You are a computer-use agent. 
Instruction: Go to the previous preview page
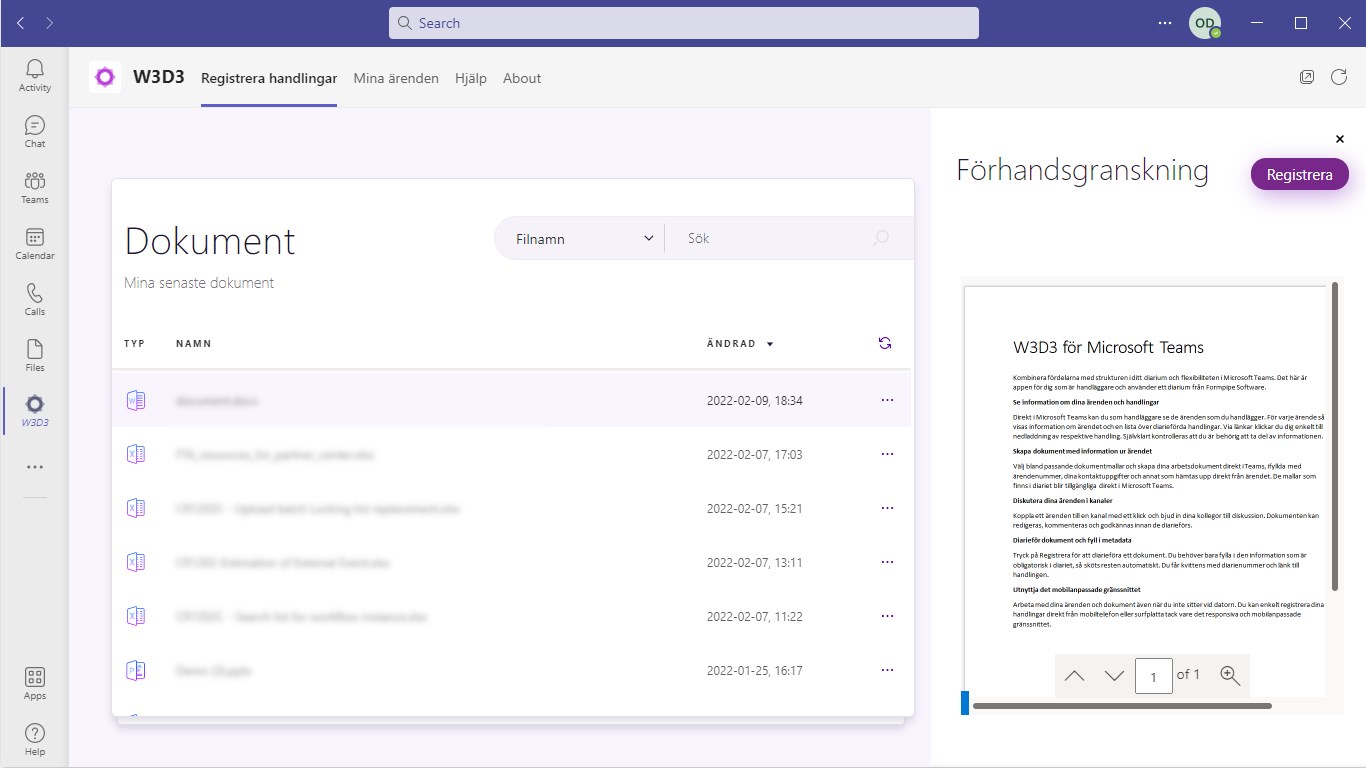click(1075, 675)
